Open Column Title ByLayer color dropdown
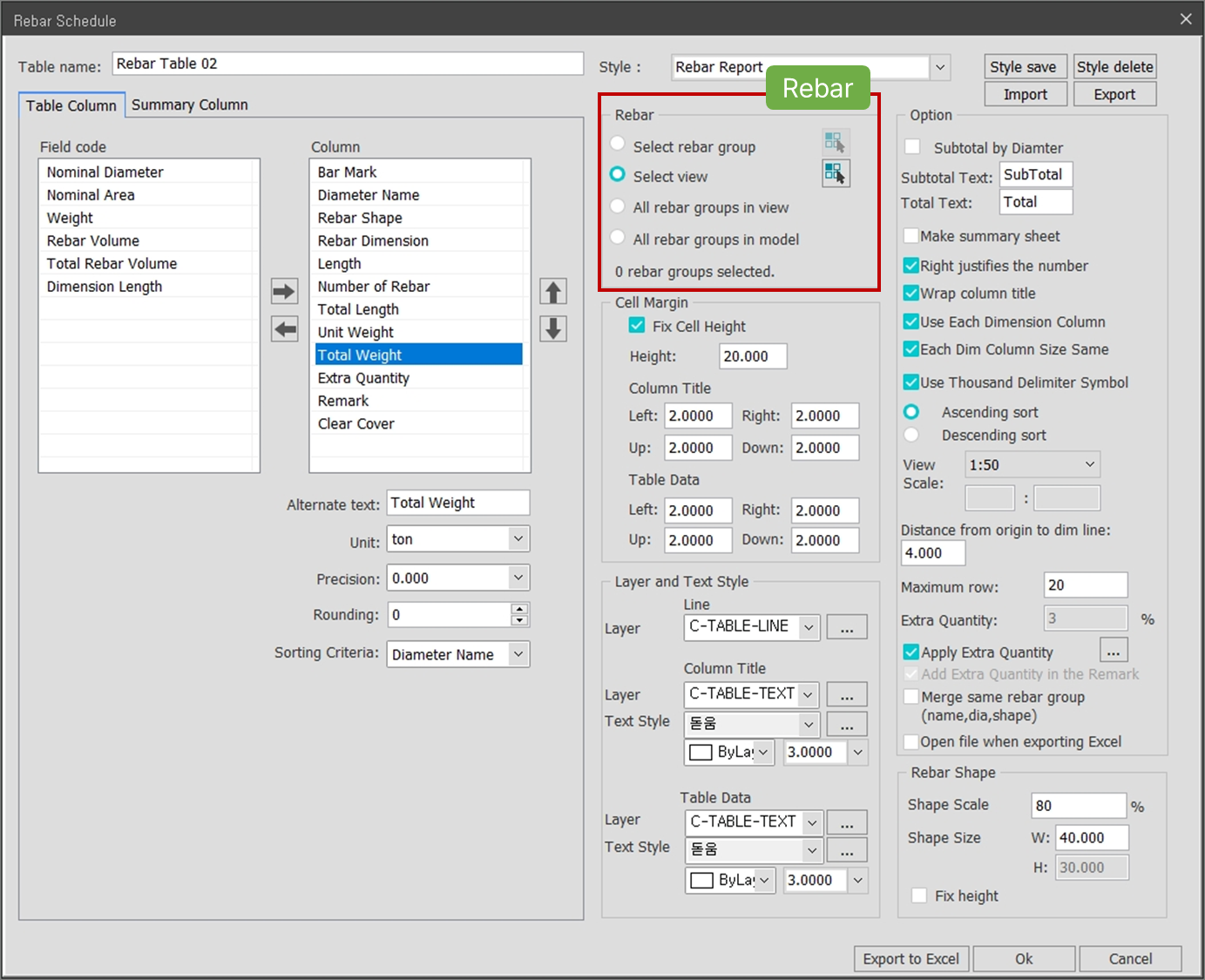The image size is (1205, 980). click(729, 752)
